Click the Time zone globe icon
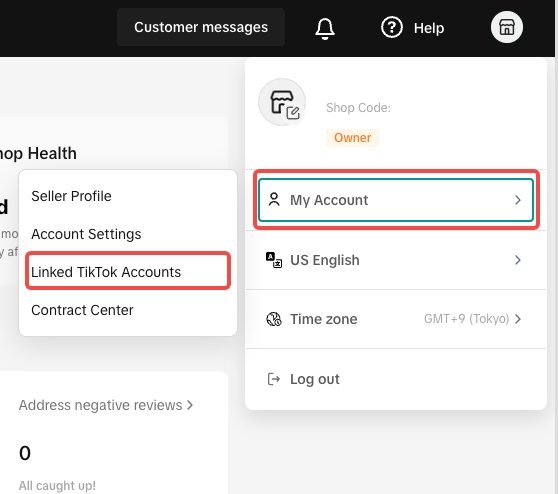Image resolution: width=558 pixels, height=494 pixels. pos(274,319)
